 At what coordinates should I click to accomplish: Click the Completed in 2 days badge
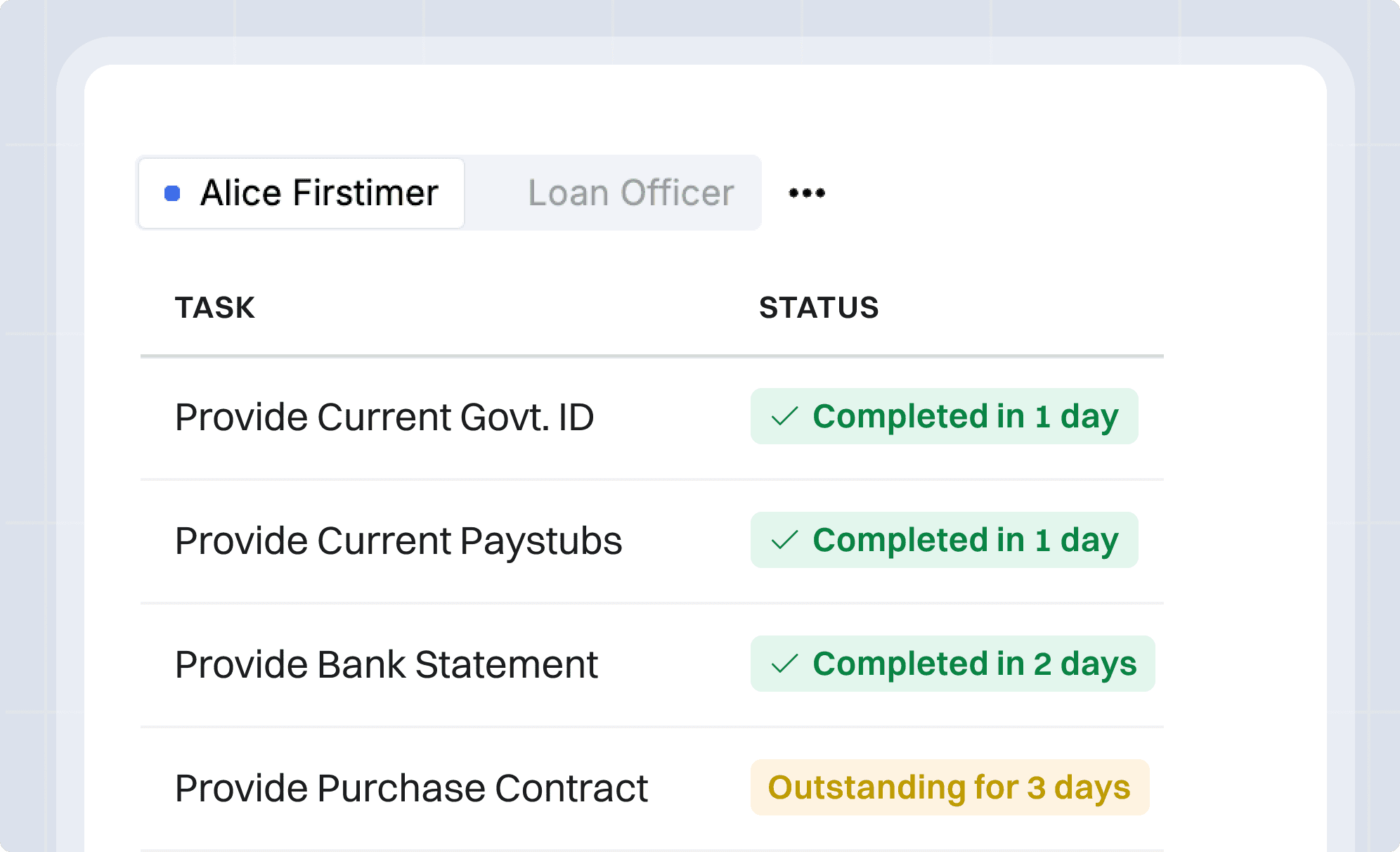[952, 664]
